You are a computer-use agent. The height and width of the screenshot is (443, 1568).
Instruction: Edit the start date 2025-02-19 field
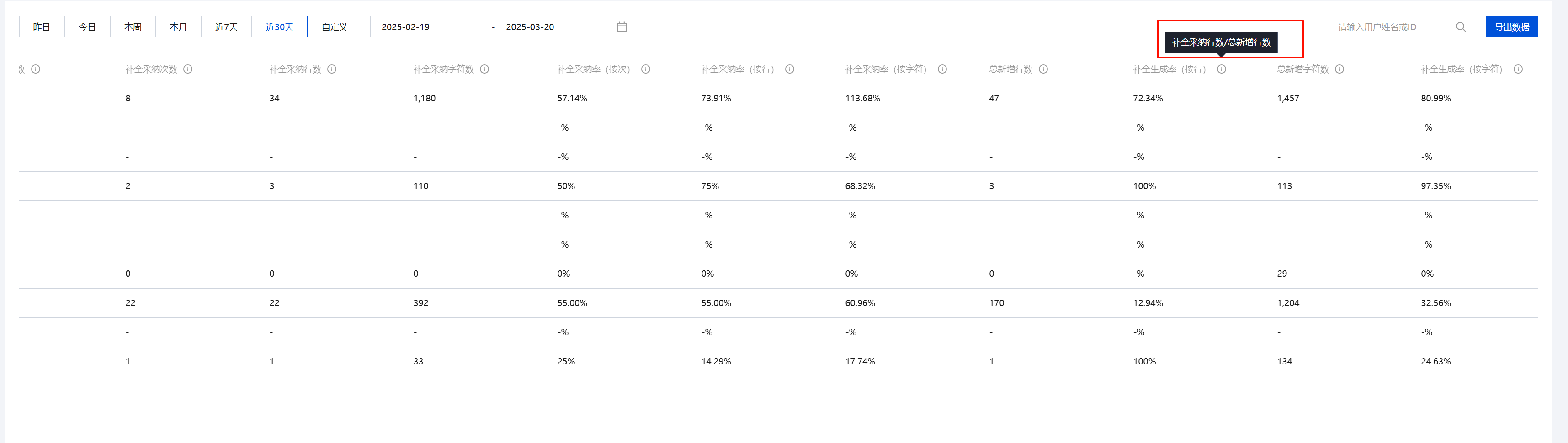pos(405,27)
